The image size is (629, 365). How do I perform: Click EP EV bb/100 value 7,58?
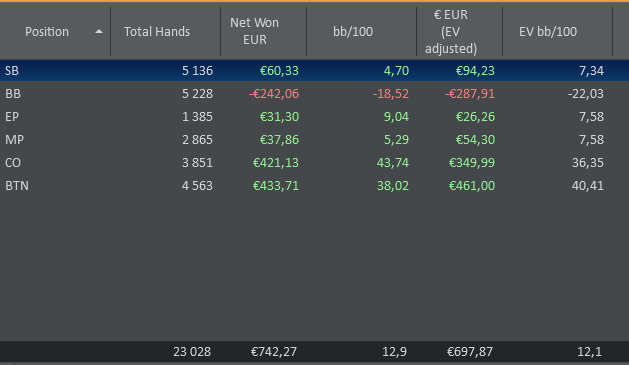[x=591, y=117]
